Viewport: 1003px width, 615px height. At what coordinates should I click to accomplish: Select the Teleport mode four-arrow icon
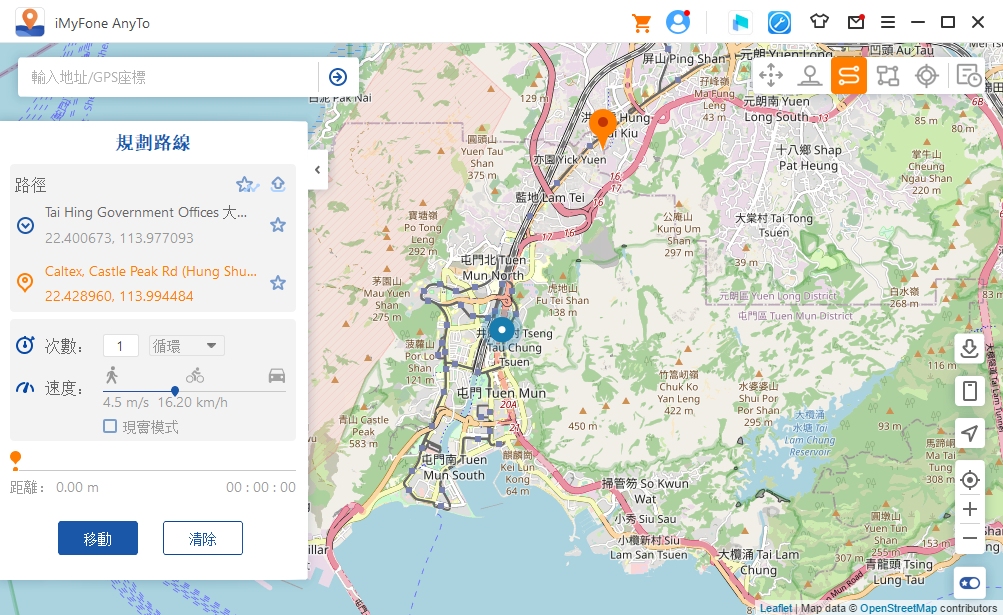point(771,76)
